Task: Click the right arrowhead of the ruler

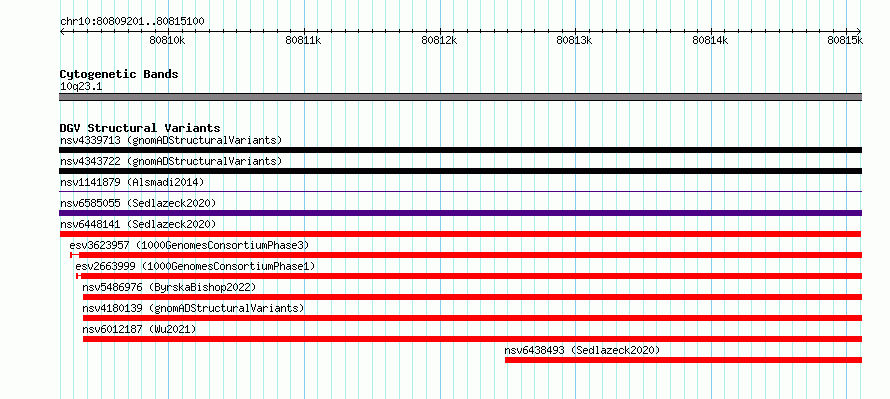Action: (859, 32)
